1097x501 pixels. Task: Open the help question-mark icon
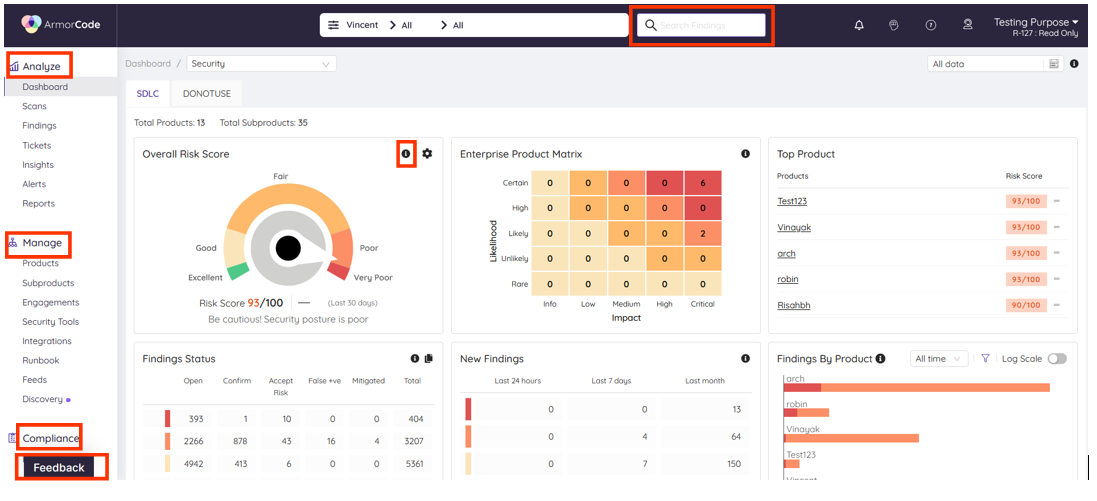[x=930, y=25]
